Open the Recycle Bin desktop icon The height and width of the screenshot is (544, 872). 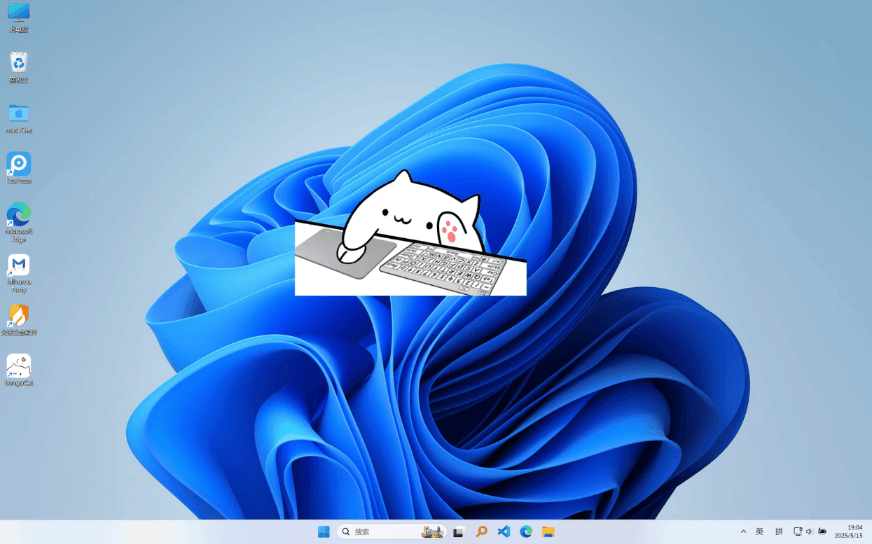pyautogui.click(x=18, y=67)
